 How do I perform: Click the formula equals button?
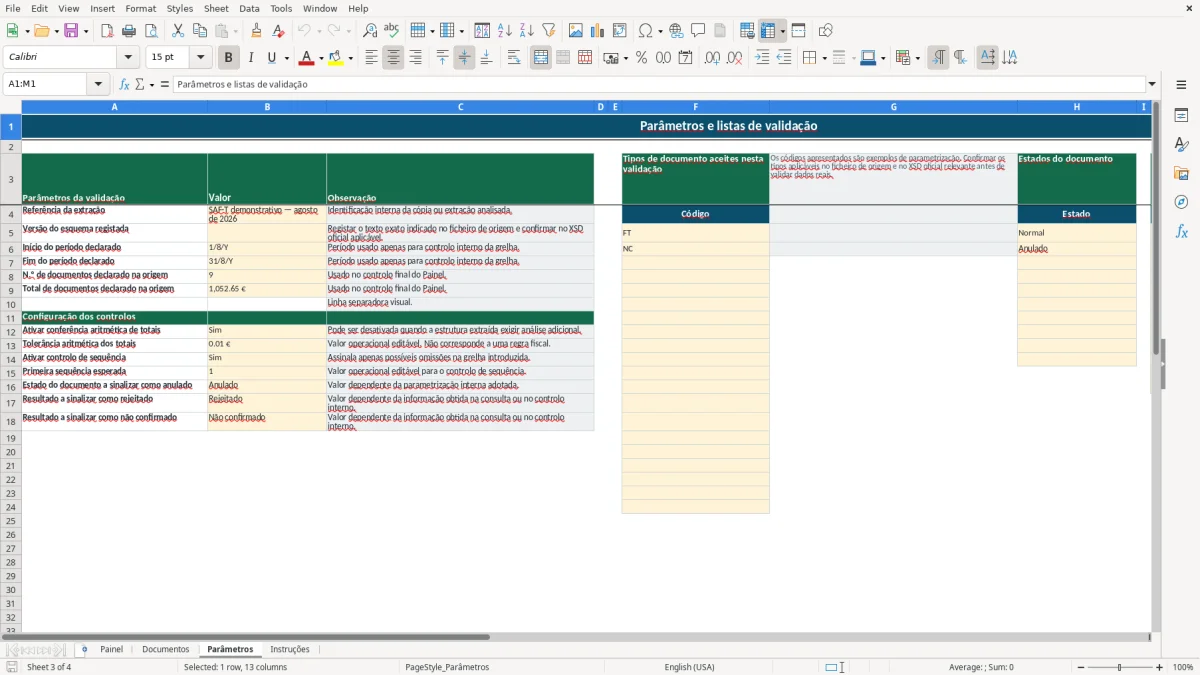click(165, 84)
